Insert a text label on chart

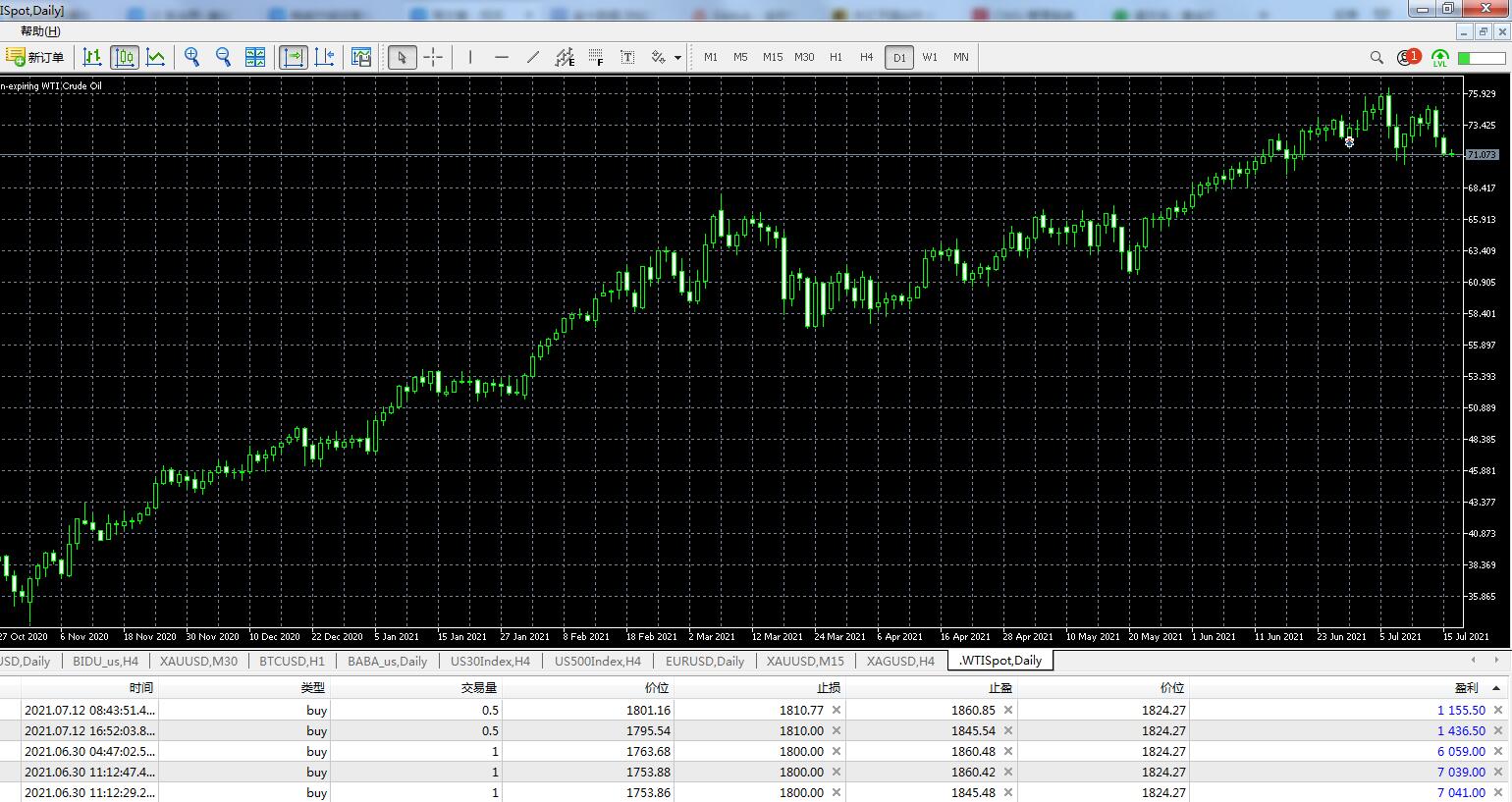(627, 57)
